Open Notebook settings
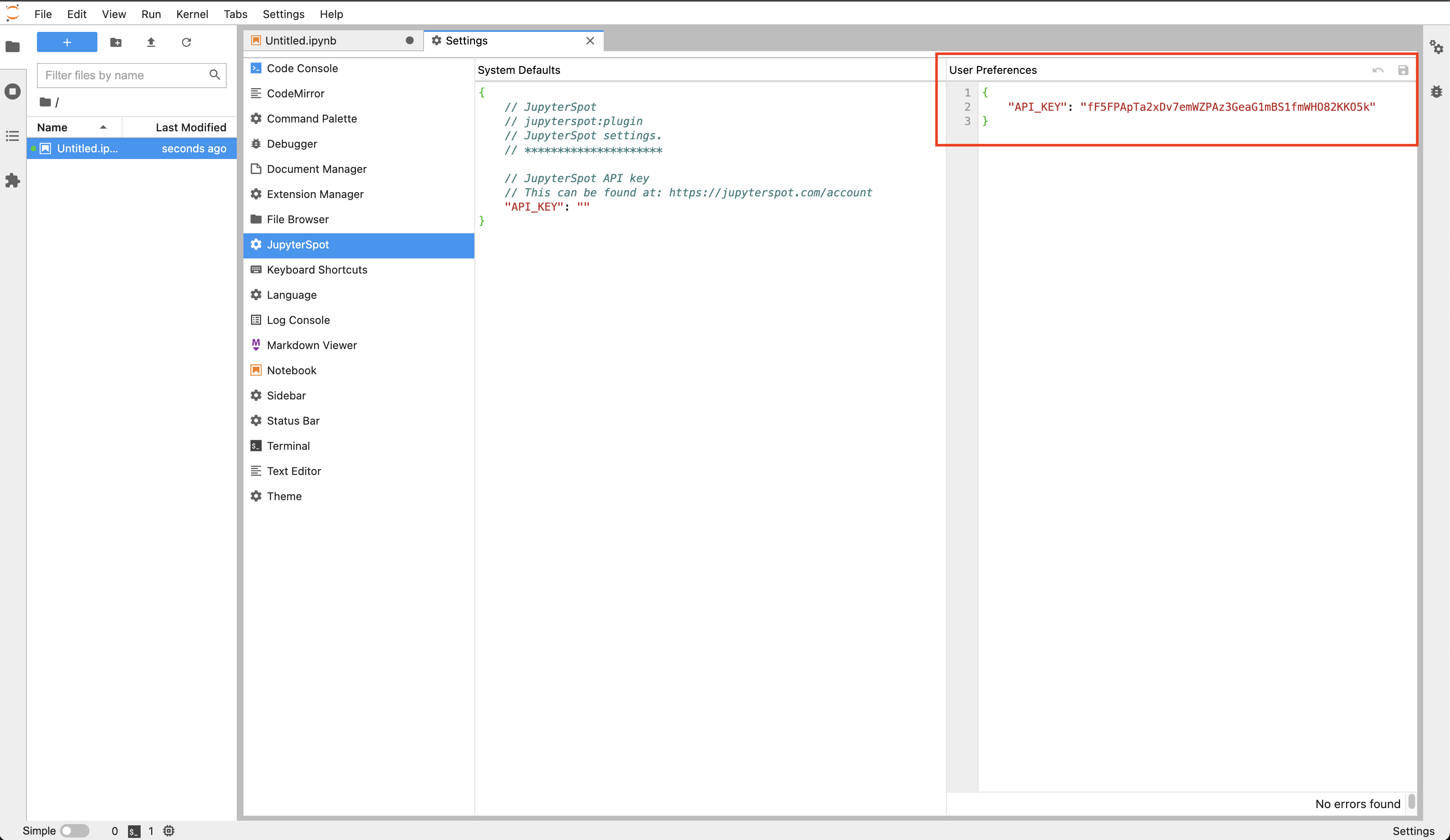The width and height of the screenshot is (1450, 840). pos(359,370)
